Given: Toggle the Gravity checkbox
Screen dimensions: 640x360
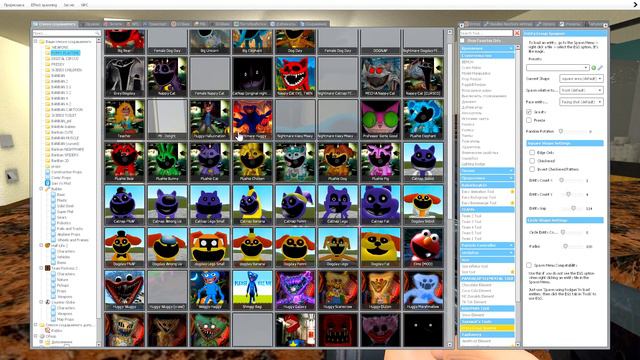Looking at the screenshot, I should (529, 111).
